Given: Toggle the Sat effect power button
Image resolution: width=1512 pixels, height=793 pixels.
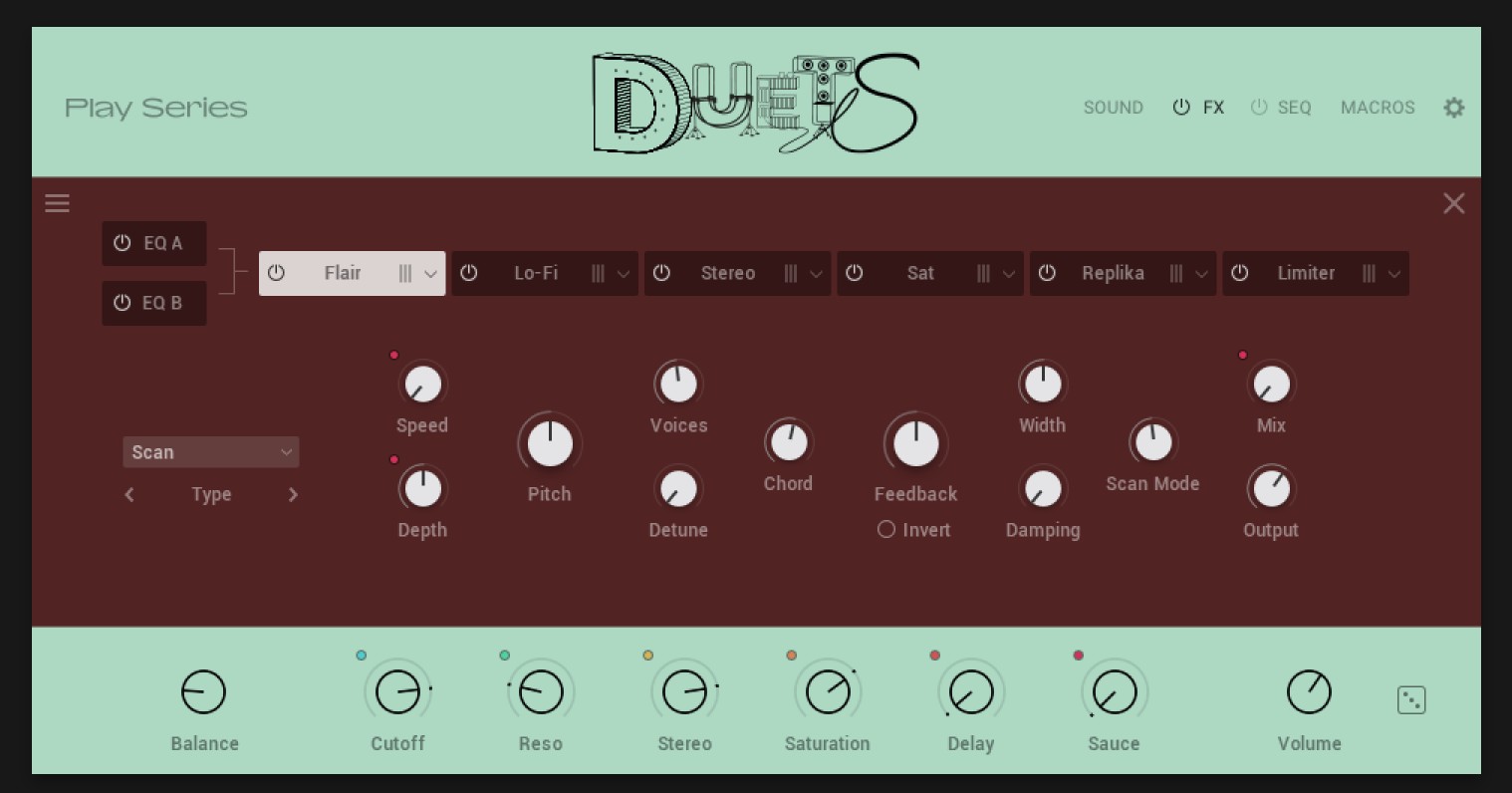Looking at the screenshot, I should 855,273.
